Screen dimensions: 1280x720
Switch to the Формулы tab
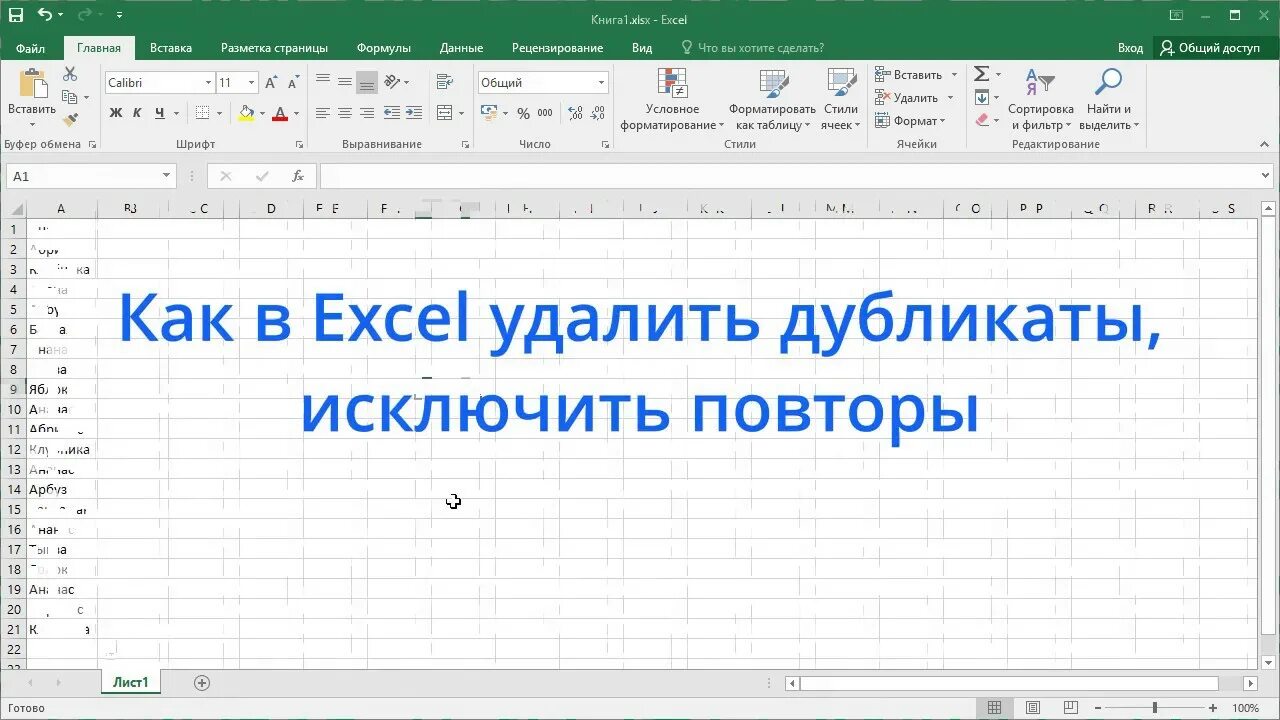coord(384,48)
